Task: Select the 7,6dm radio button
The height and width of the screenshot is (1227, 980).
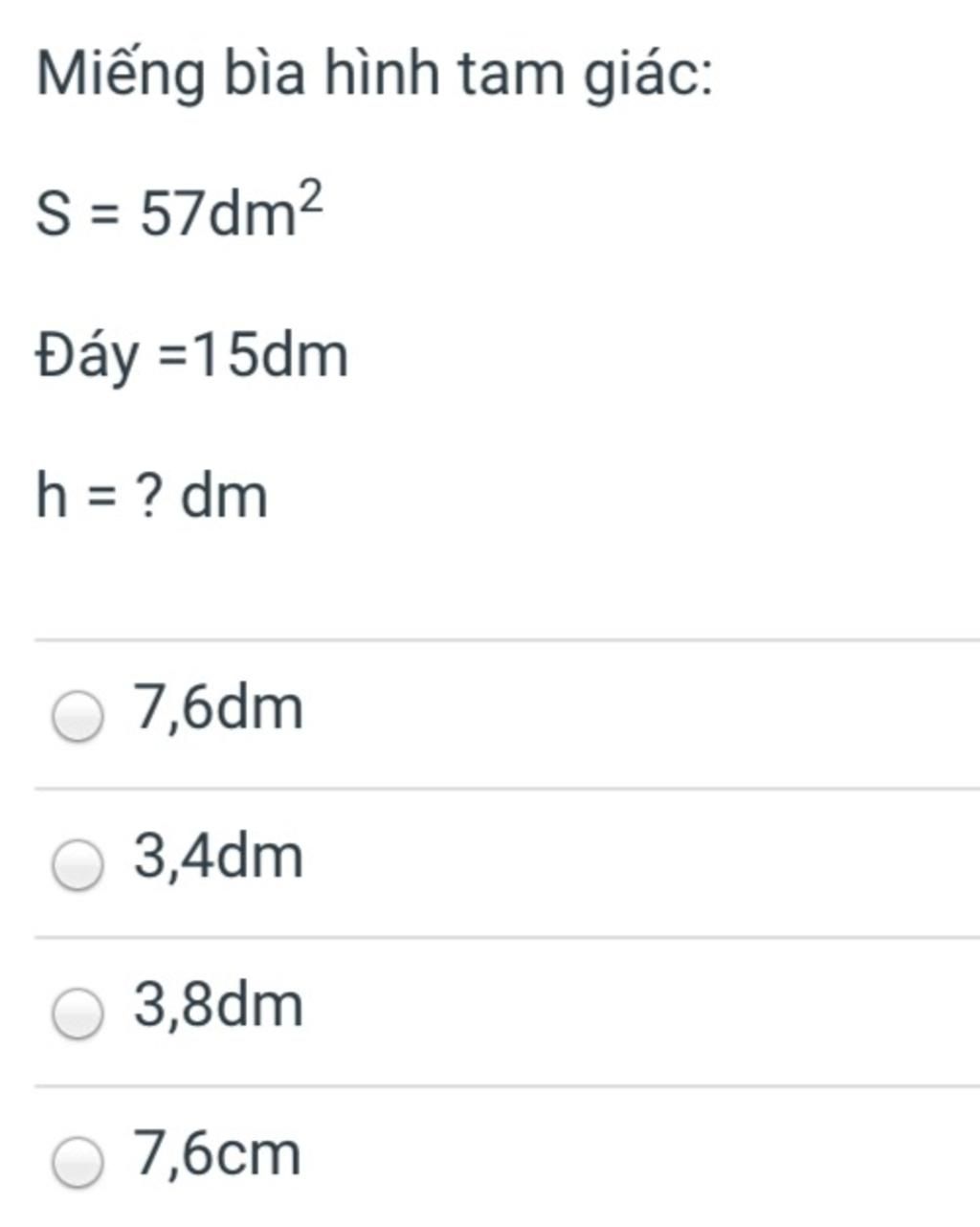Action: pyautogui.click(x=78, y=717)
